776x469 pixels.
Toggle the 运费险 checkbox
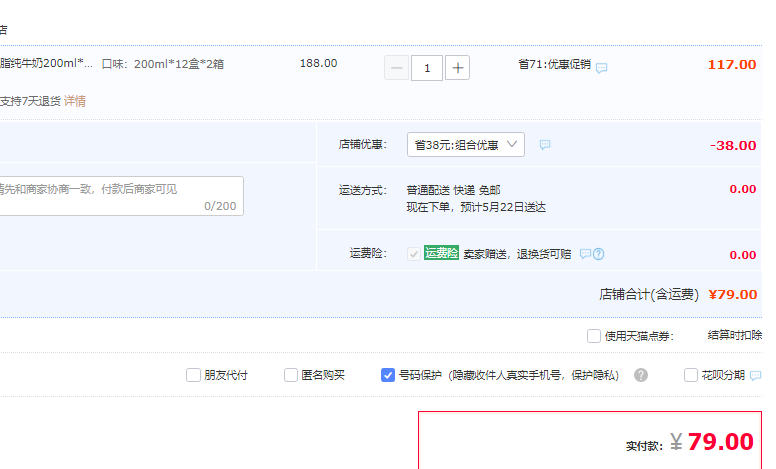click(x=414, y=254)
